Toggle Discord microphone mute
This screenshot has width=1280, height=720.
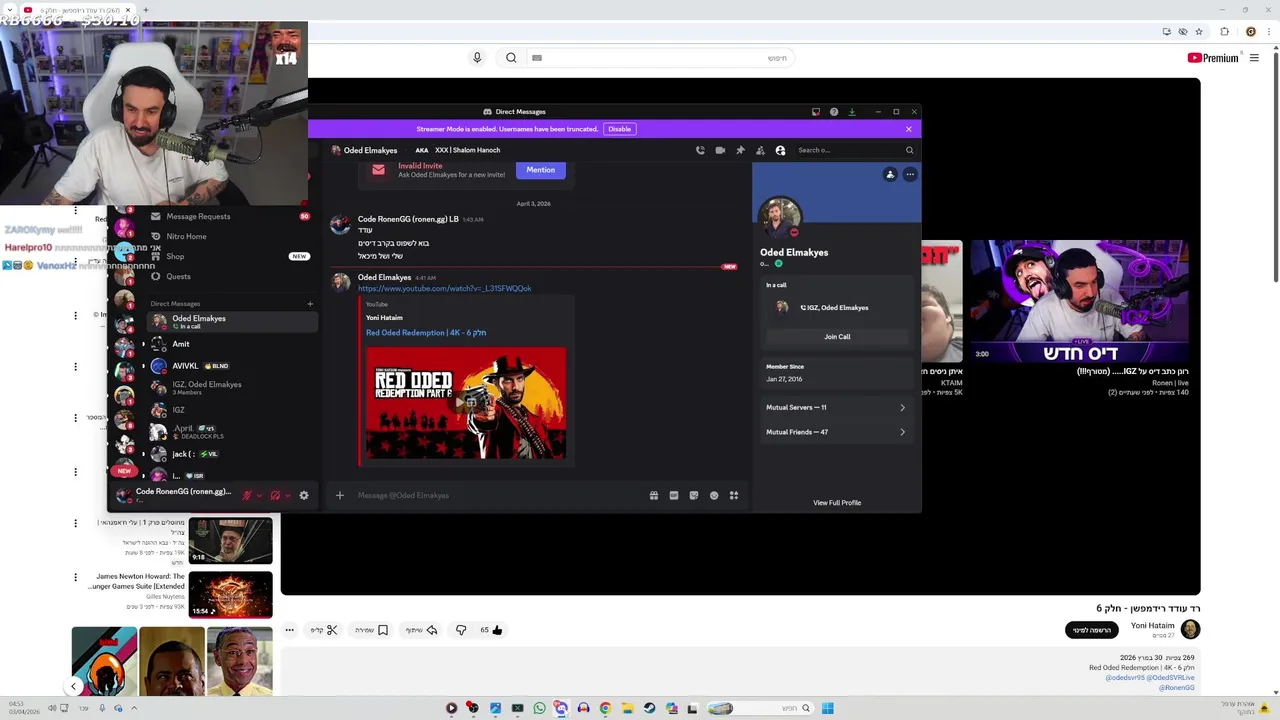(247, 495)
